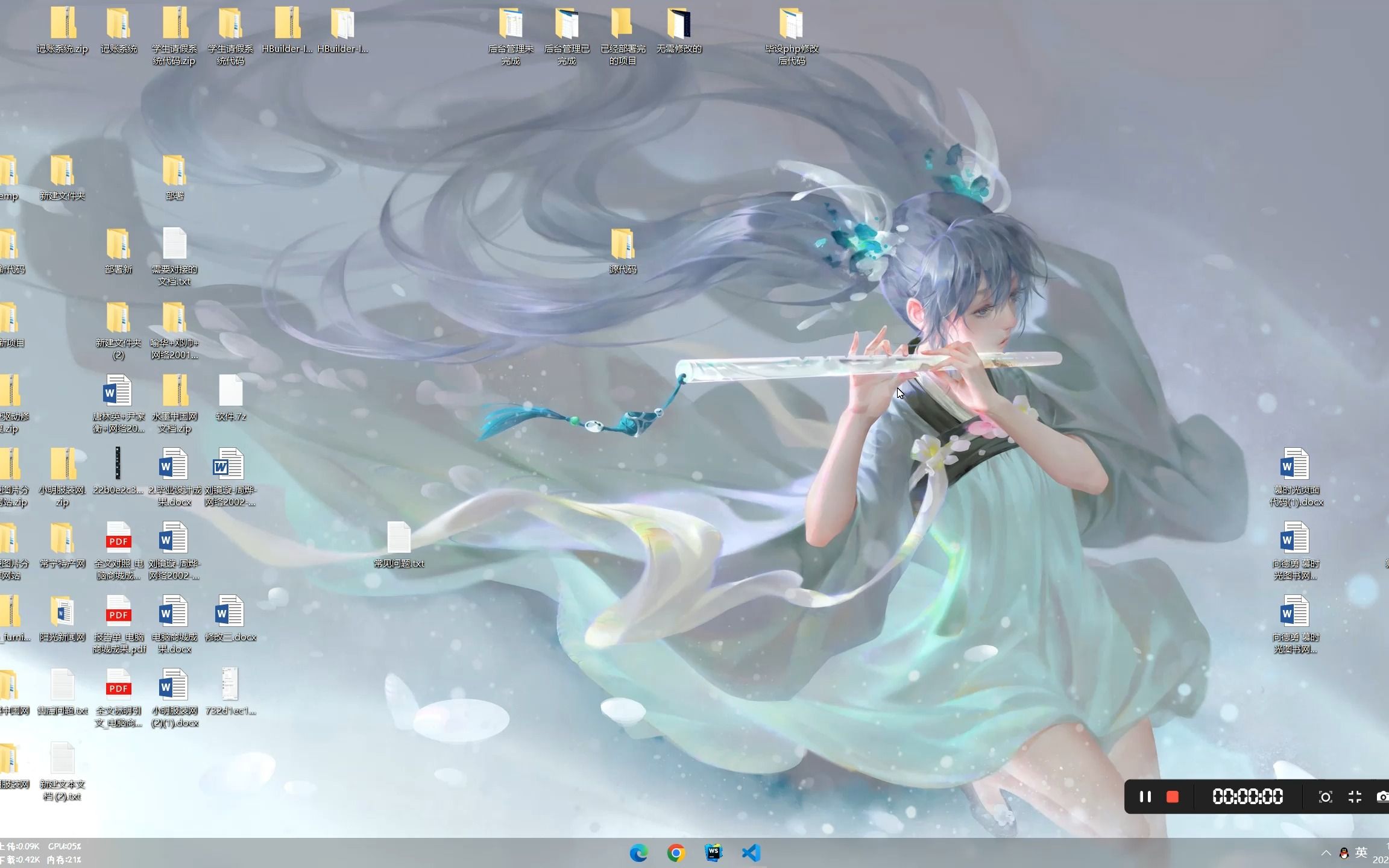Select 学生请假系统代码.zip archive
1389x868 pixels.
coord(174,36)
